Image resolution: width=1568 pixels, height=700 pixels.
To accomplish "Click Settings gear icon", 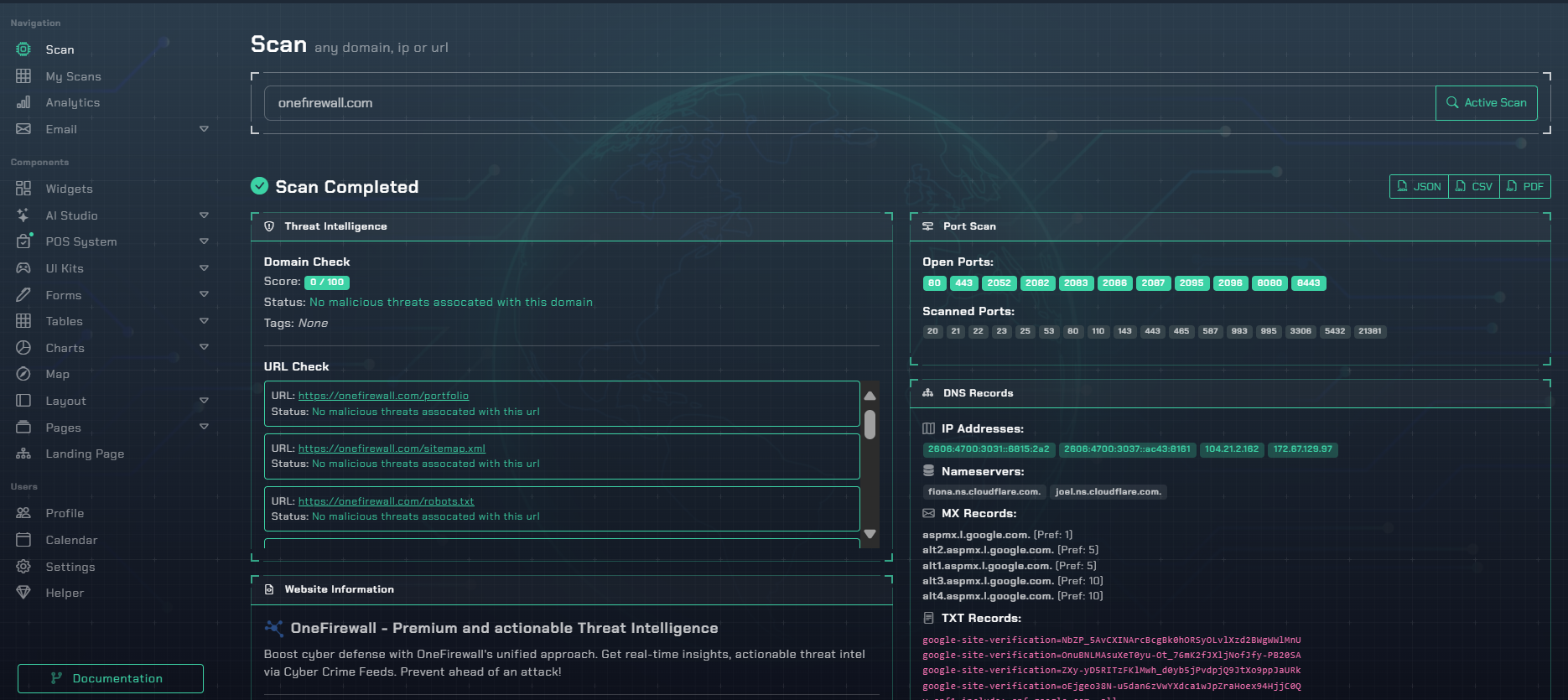I will 23,567.
